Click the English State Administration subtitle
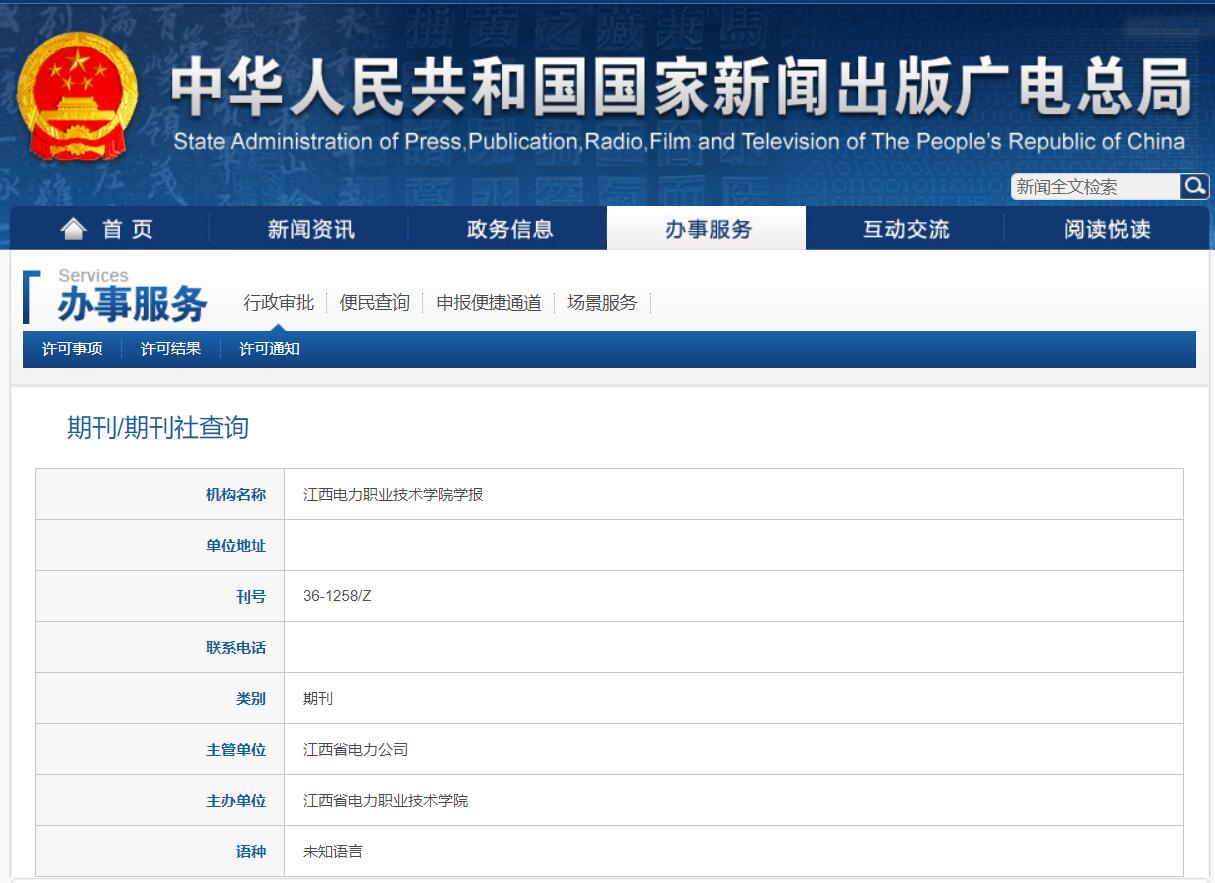 point(679,141)
